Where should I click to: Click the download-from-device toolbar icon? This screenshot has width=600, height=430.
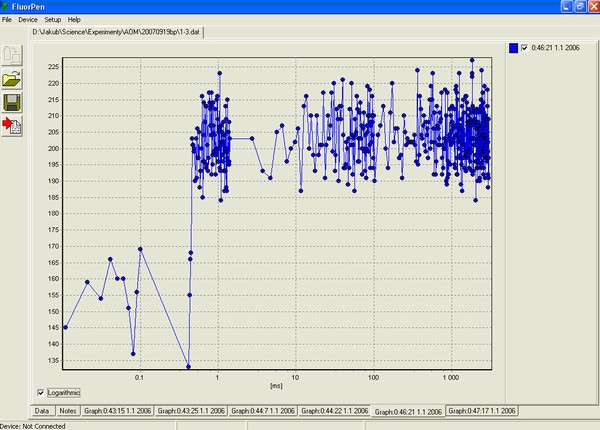point(12,55)
